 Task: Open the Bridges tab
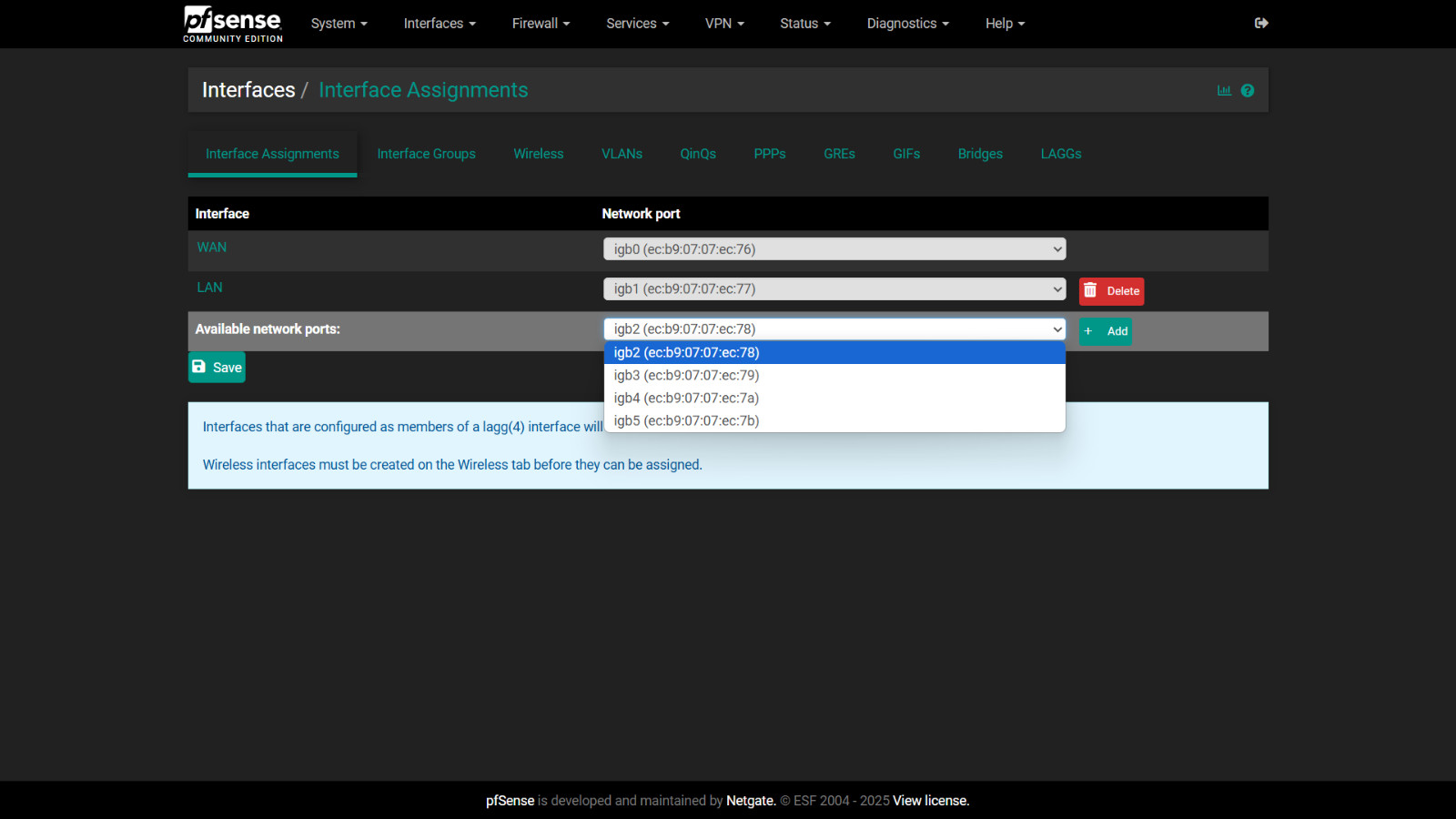coord(980,154)
